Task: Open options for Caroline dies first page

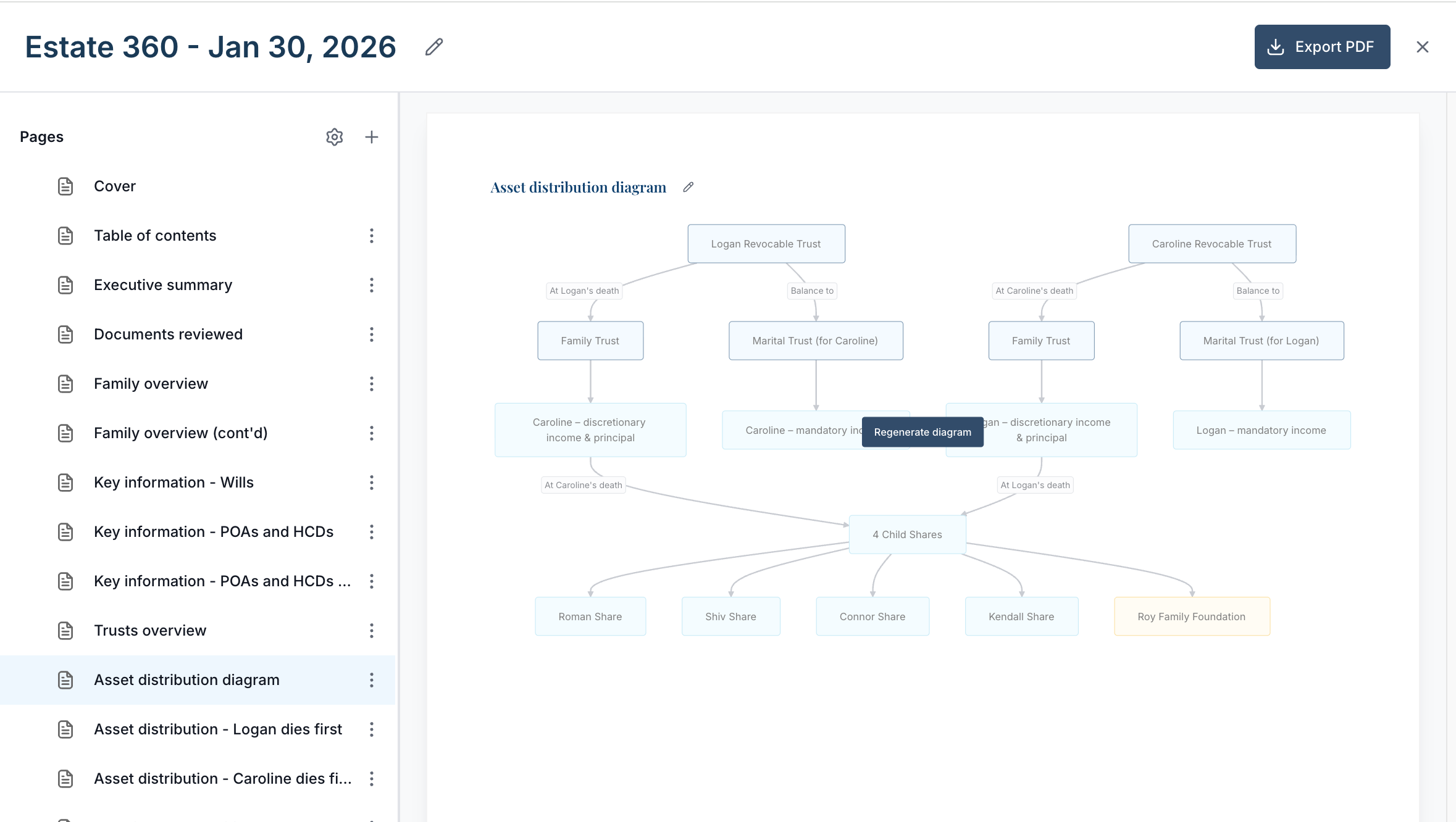Action: [371, 779]
